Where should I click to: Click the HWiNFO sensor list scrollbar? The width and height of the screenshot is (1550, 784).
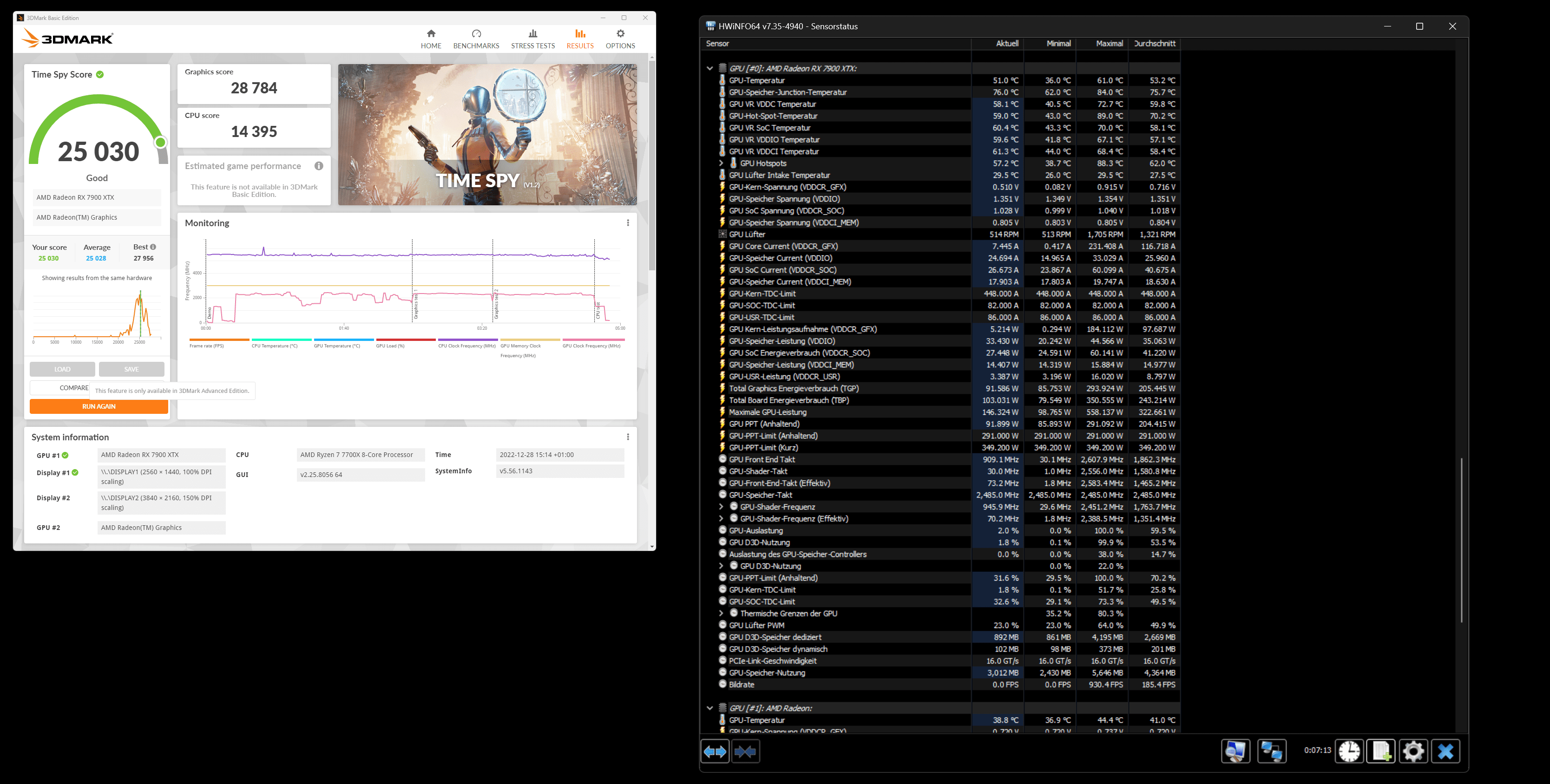tap(1462, 540)
